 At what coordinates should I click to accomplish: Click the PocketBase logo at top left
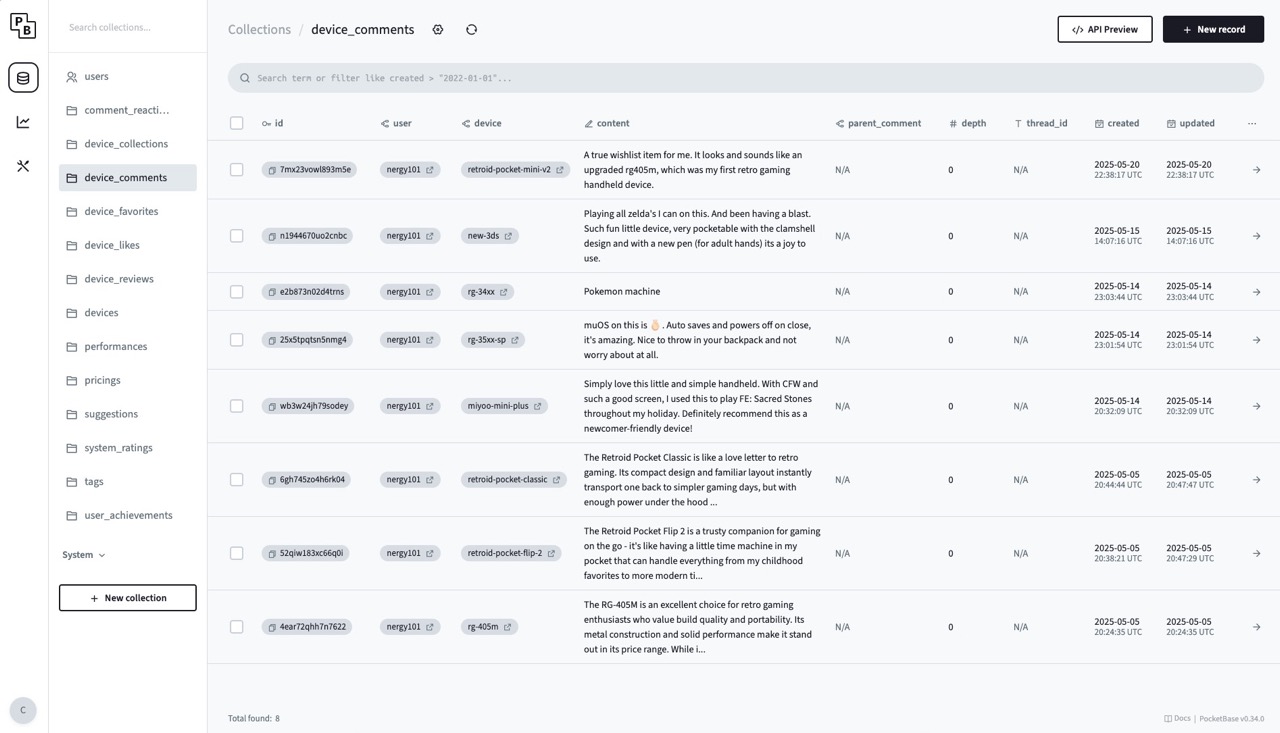23,26
